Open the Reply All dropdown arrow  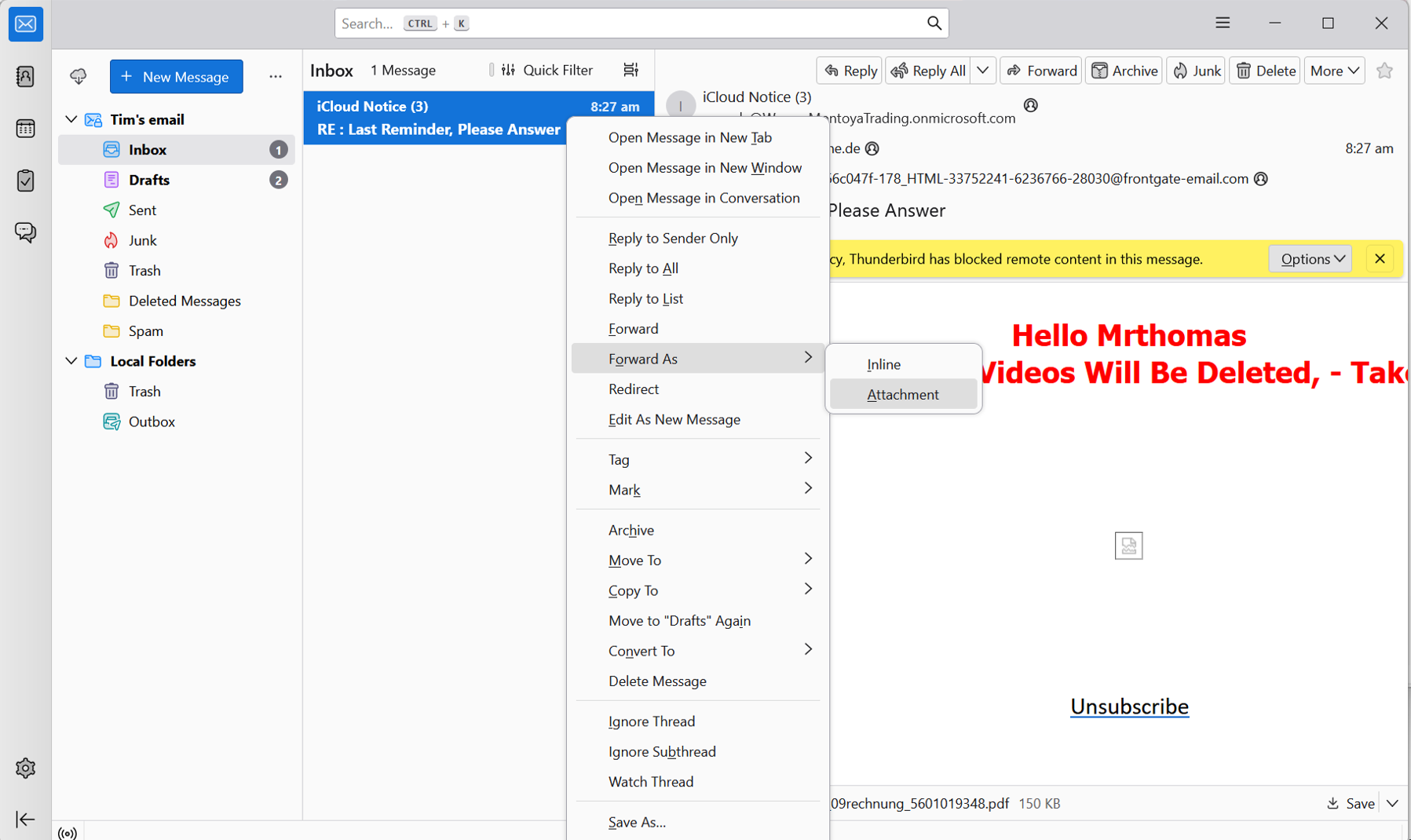pos(983,71)
